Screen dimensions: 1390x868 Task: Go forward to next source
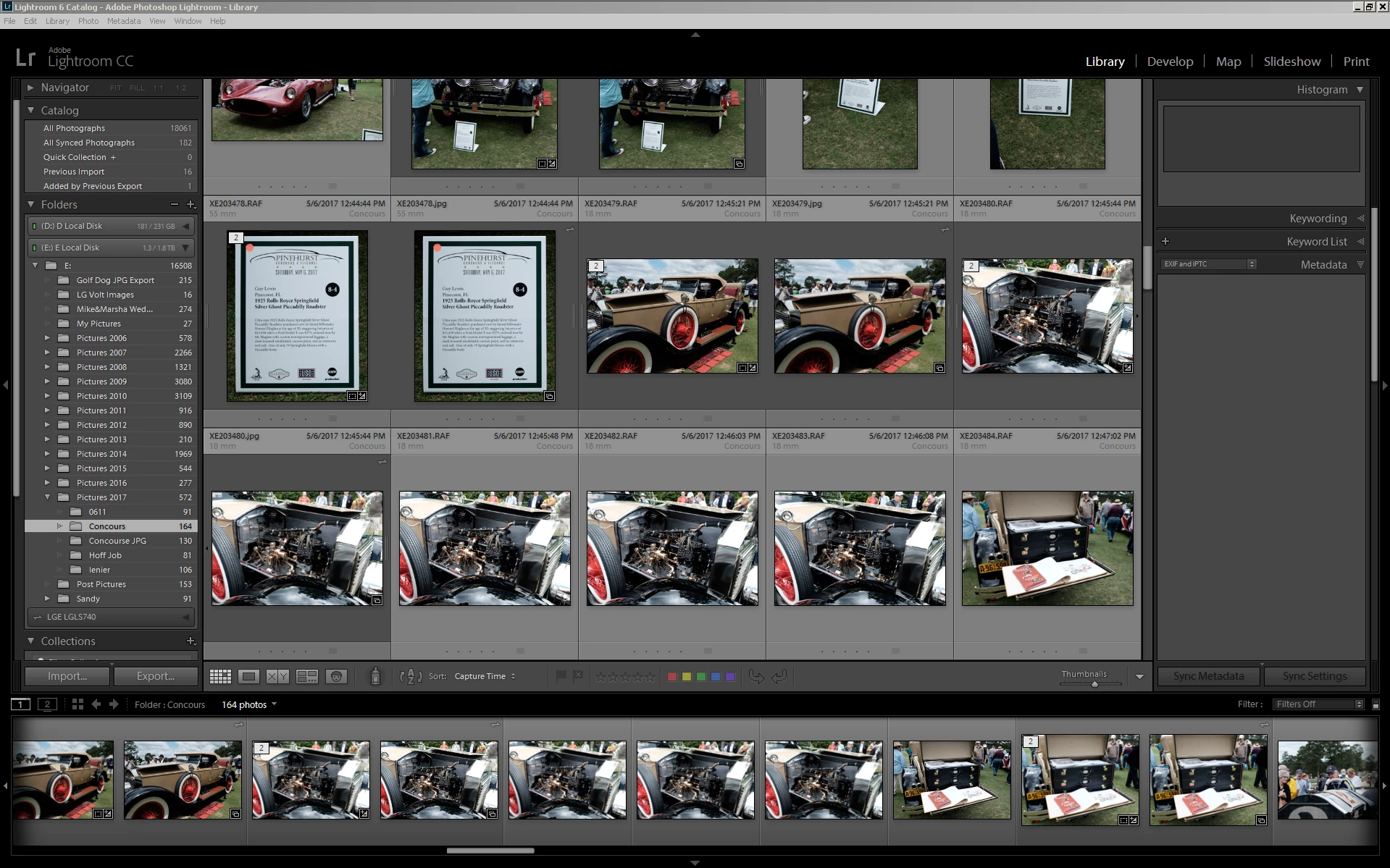point(114,704)
